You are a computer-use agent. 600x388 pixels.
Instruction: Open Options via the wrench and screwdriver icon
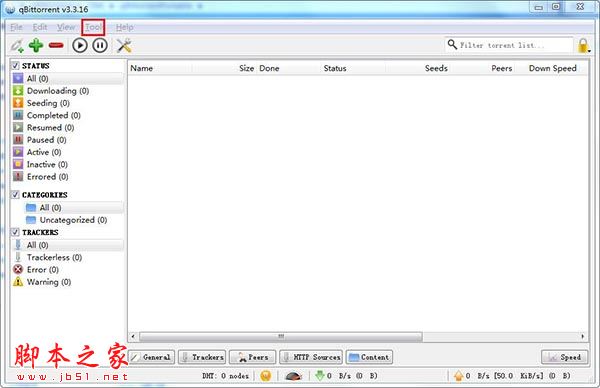(124, 46)
